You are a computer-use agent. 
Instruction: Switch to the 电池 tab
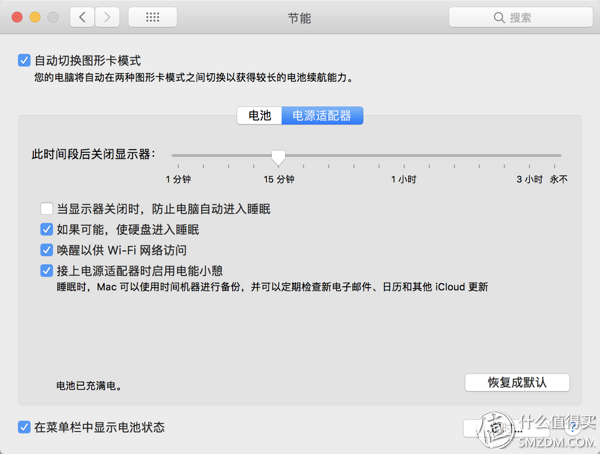tap(259, 116)
